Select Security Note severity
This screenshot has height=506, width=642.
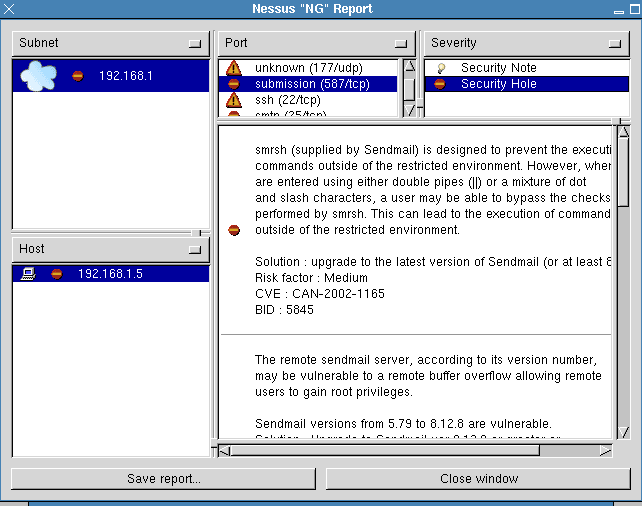tap(527, 68)
